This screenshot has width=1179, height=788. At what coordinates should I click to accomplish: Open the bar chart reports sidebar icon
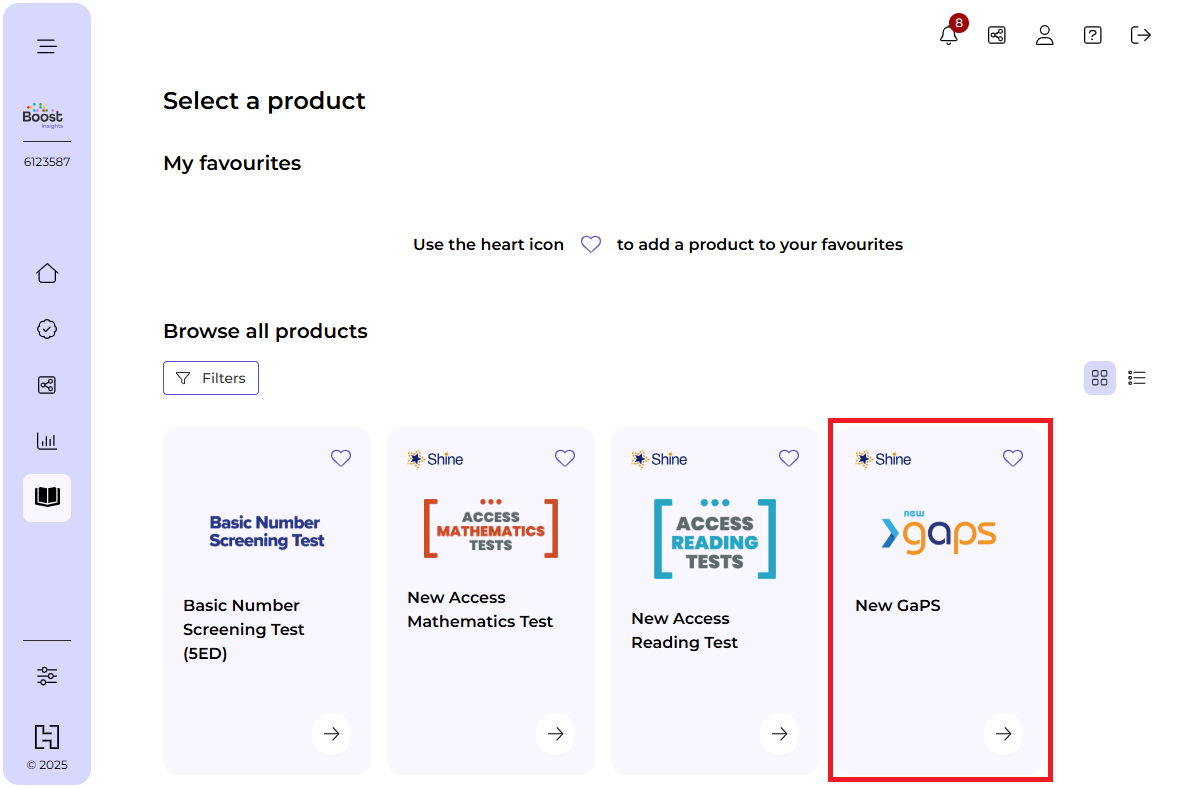[x=47, y=441]
